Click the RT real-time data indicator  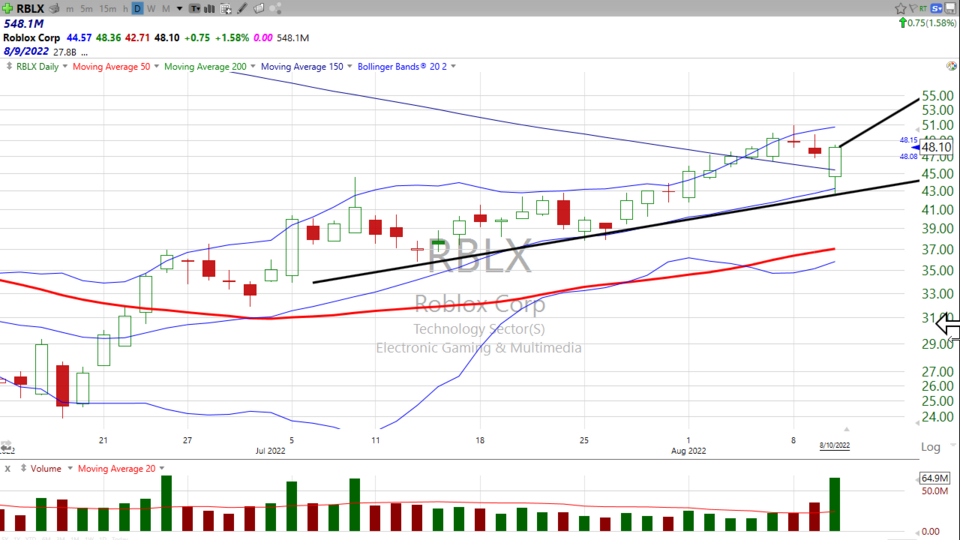click(x=923, y=8)
